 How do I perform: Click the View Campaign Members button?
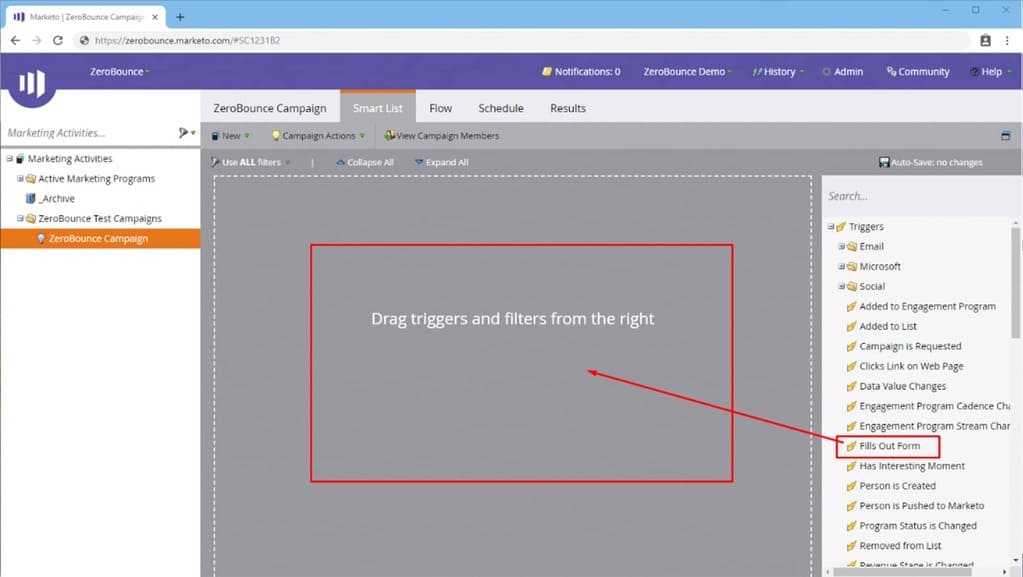click(442, 136)
